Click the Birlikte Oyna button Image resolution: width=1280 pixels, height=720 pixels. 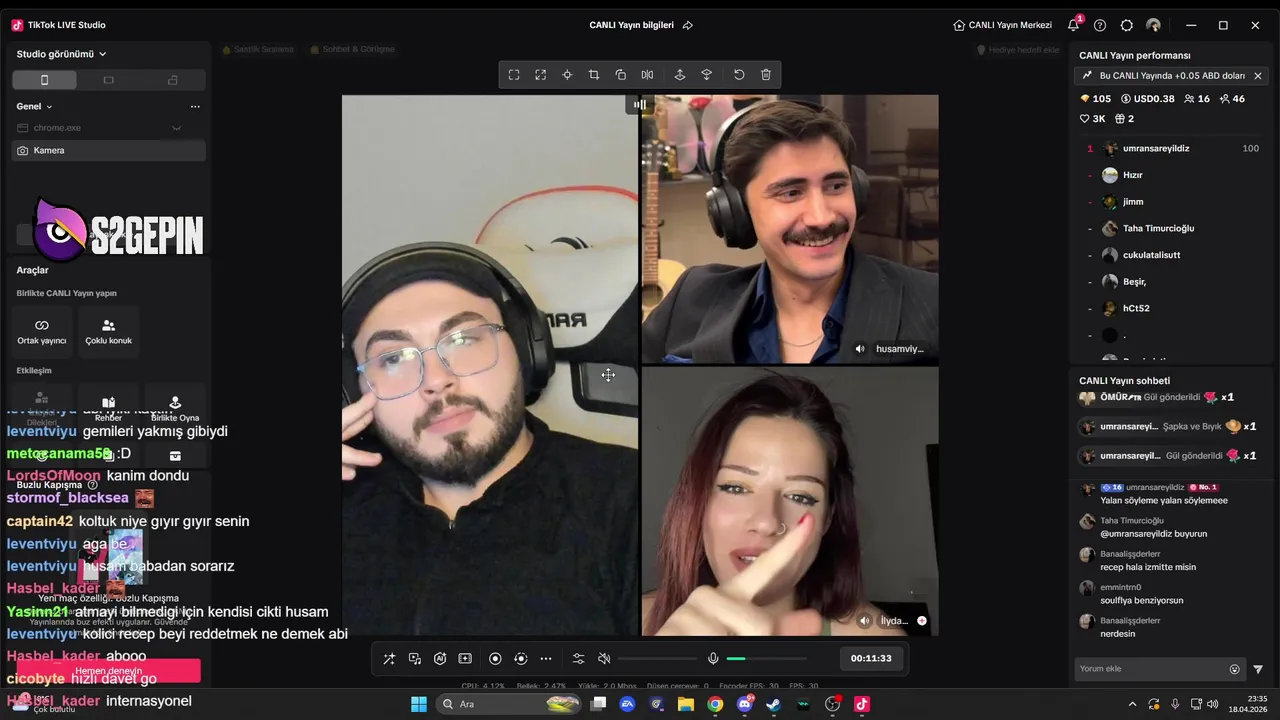click(175, 408)
